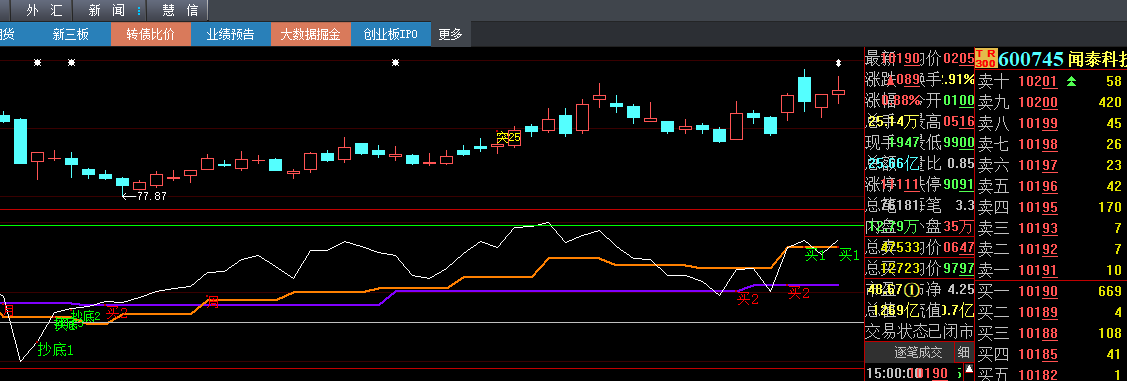Switch to the 业绩预告 tab
The height and width of the screenshot is (381, 1127).
(230, 34)
